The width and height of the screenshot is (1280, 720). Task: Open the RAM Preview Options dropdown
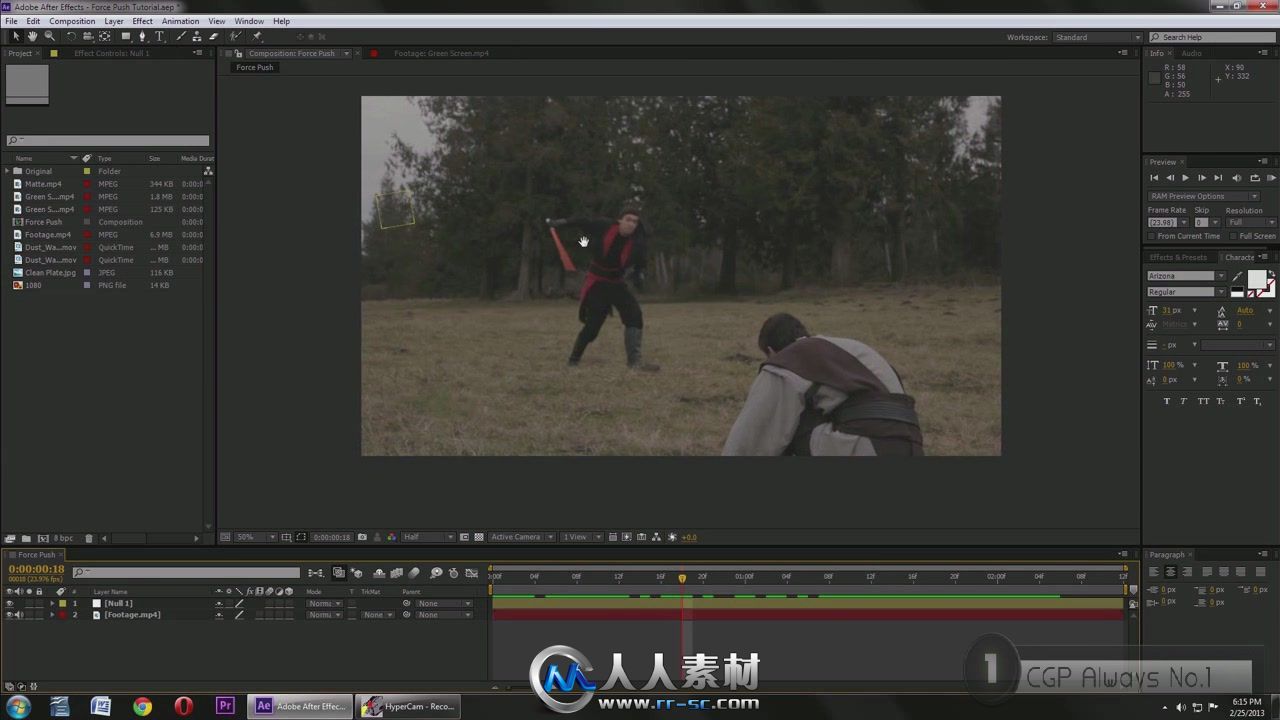coord(1204,196)
